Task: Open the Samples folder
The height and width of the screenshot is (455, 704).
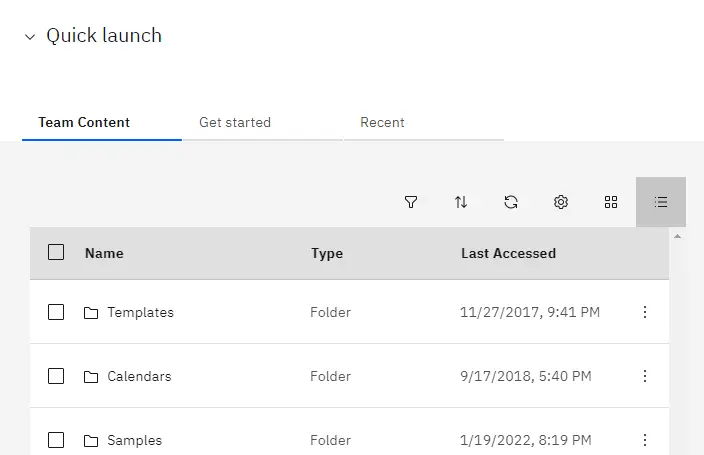Action: pyautogui.click(x=134, y=440)
